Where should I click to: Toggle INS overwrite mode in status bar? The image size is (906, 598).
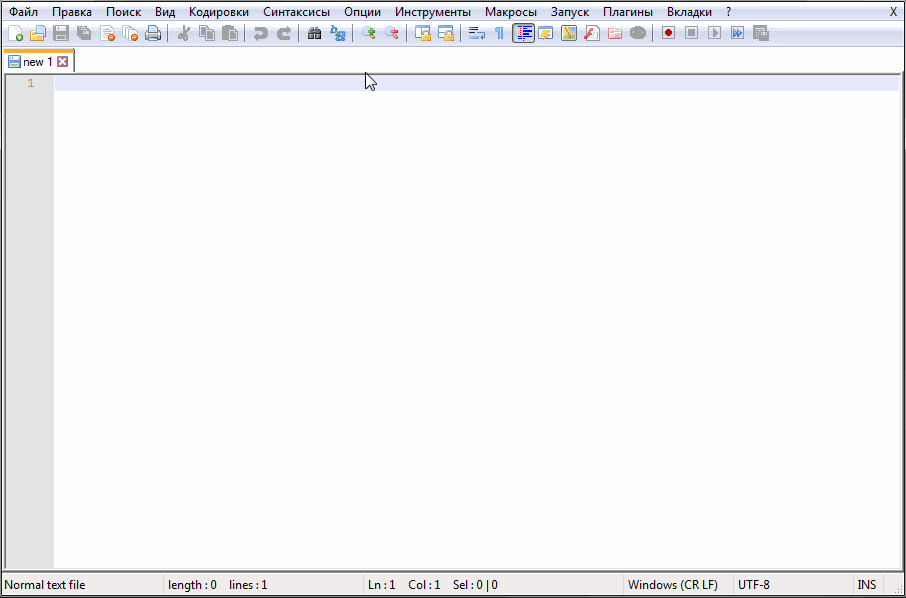866,584
